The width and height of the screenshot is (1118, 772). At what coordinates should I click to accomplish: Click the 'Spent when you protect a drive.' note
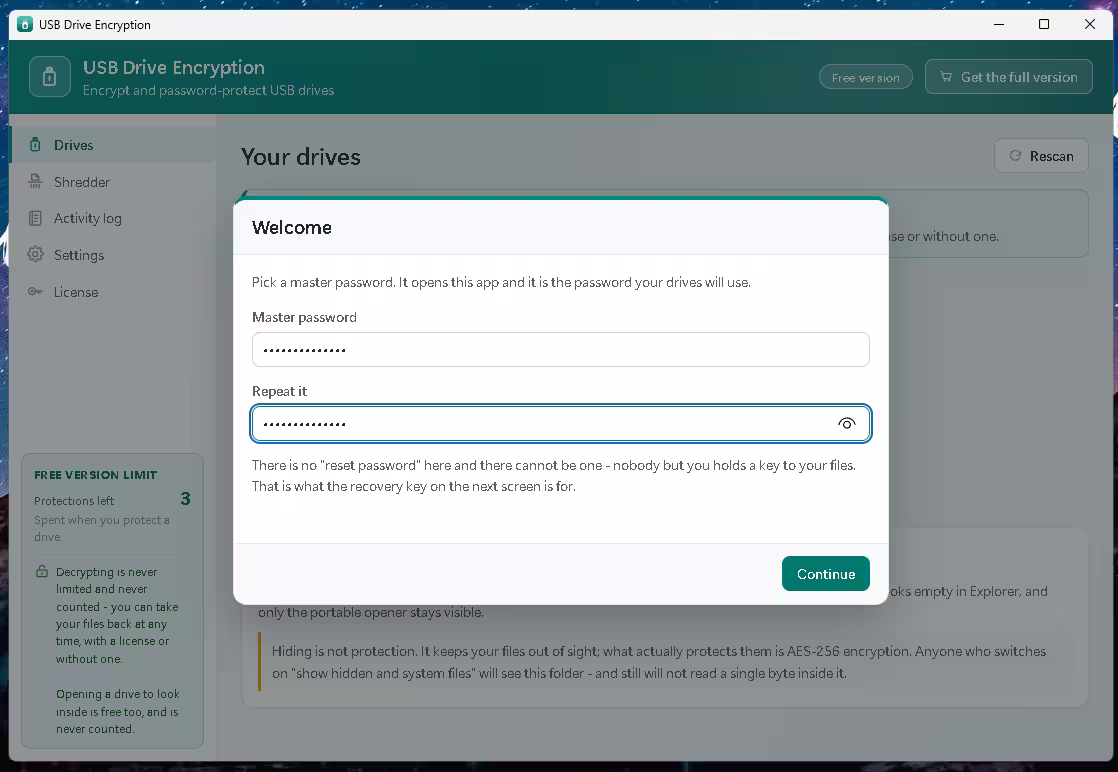click(102, 528)
